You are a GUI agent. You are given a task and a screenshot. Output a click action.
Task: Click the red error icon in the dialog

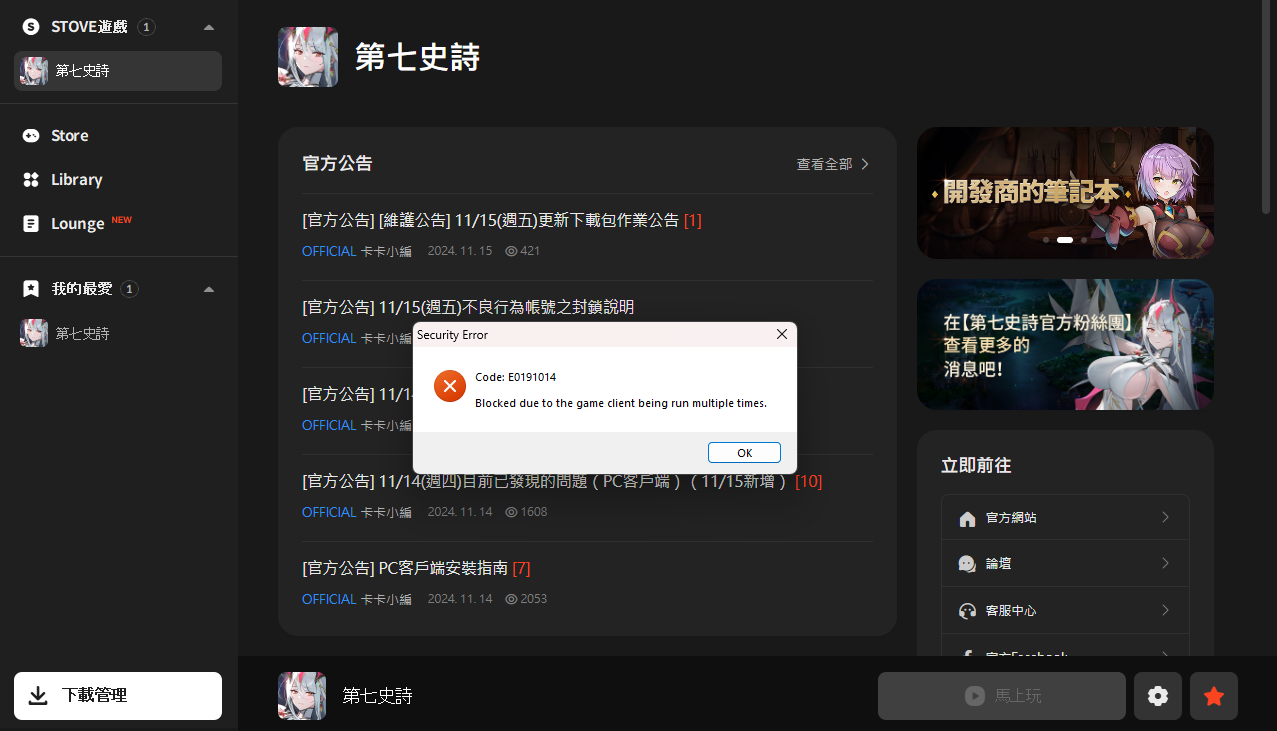tap(450, 385)
